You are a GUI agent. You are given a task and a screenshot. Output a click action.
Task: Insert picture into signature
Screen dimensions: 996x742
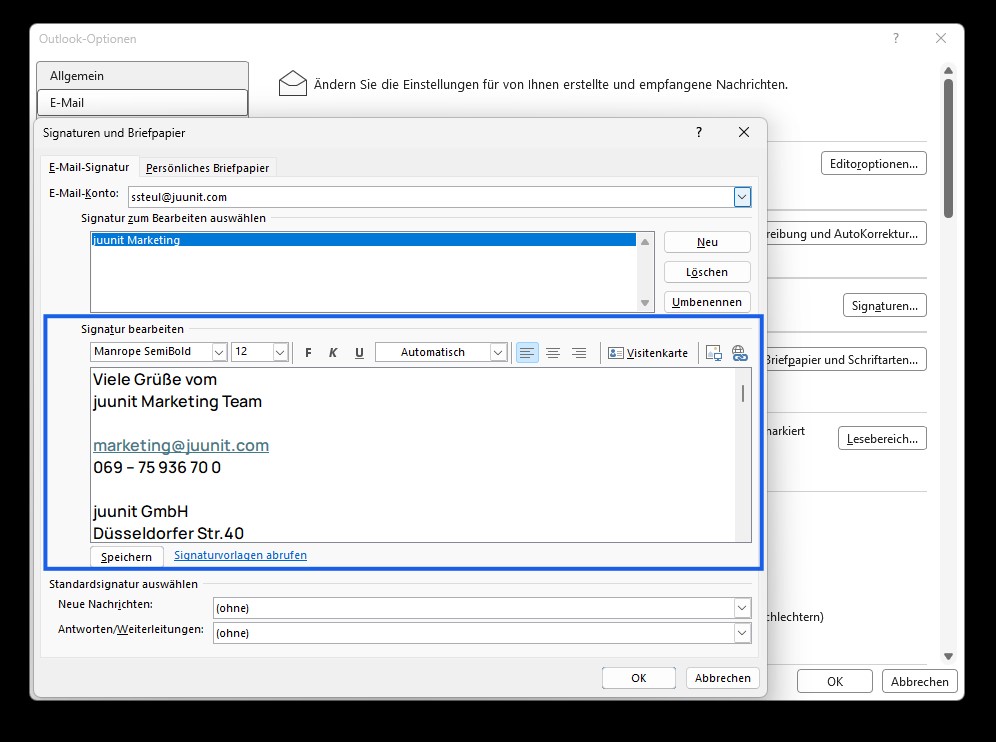pyautogui.click(x=713, y=353)
